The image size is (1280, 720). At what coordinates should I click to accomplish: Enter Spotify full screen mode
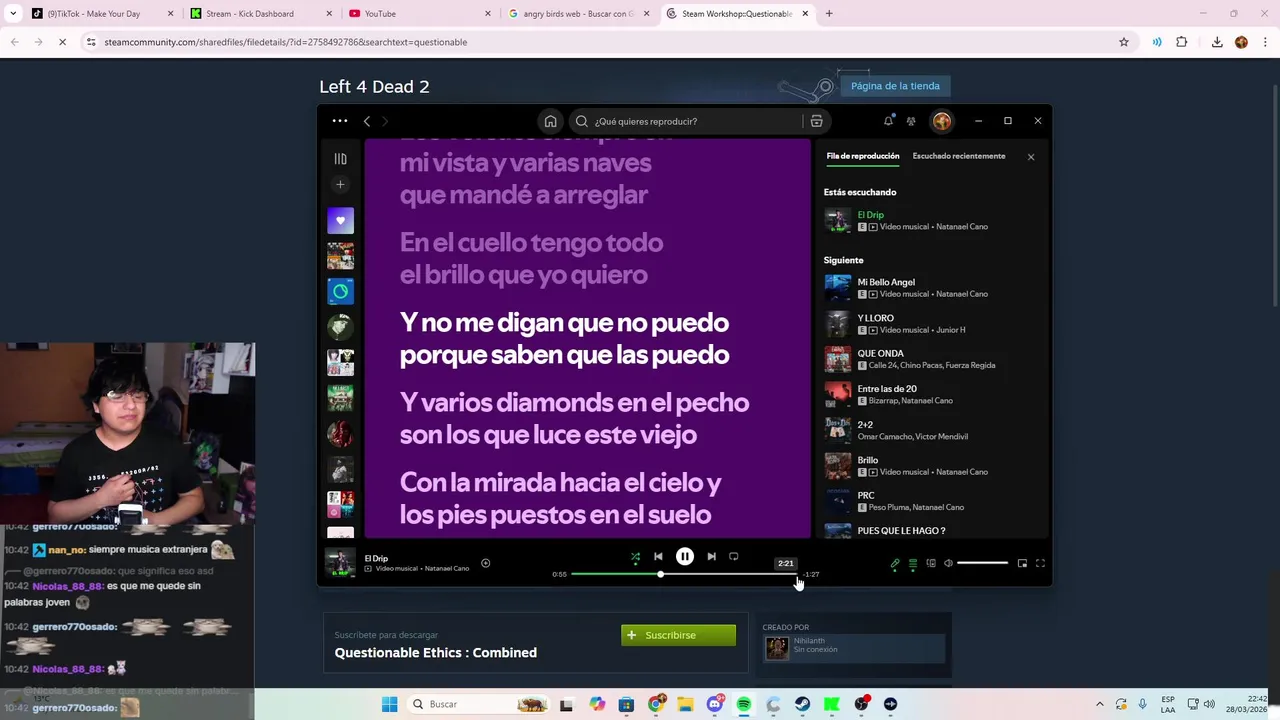[x=1040, y=563]
